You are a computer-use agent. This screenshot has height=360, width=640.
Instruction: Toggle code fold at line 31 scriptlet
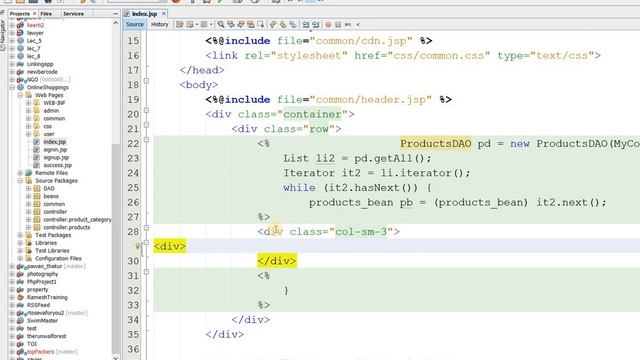tap(146, 272)
